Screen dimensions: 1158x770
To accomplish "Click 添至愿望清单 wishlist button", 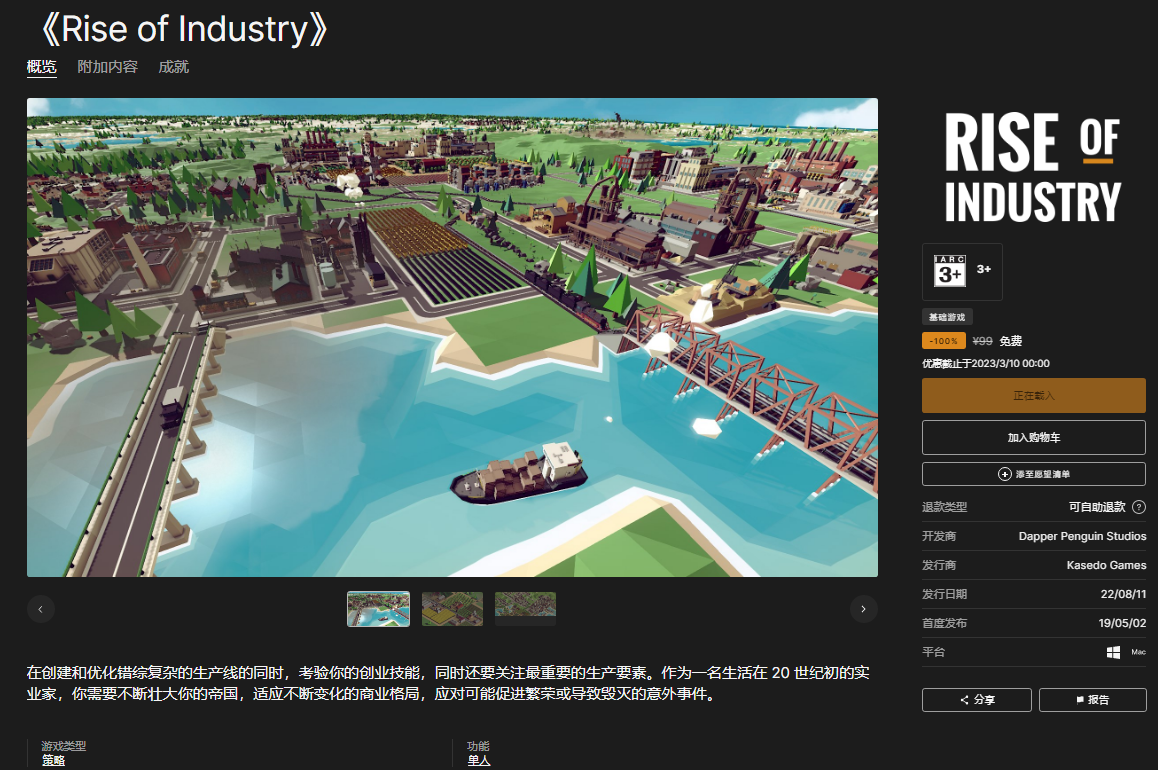I will [x=1033, y=474].
